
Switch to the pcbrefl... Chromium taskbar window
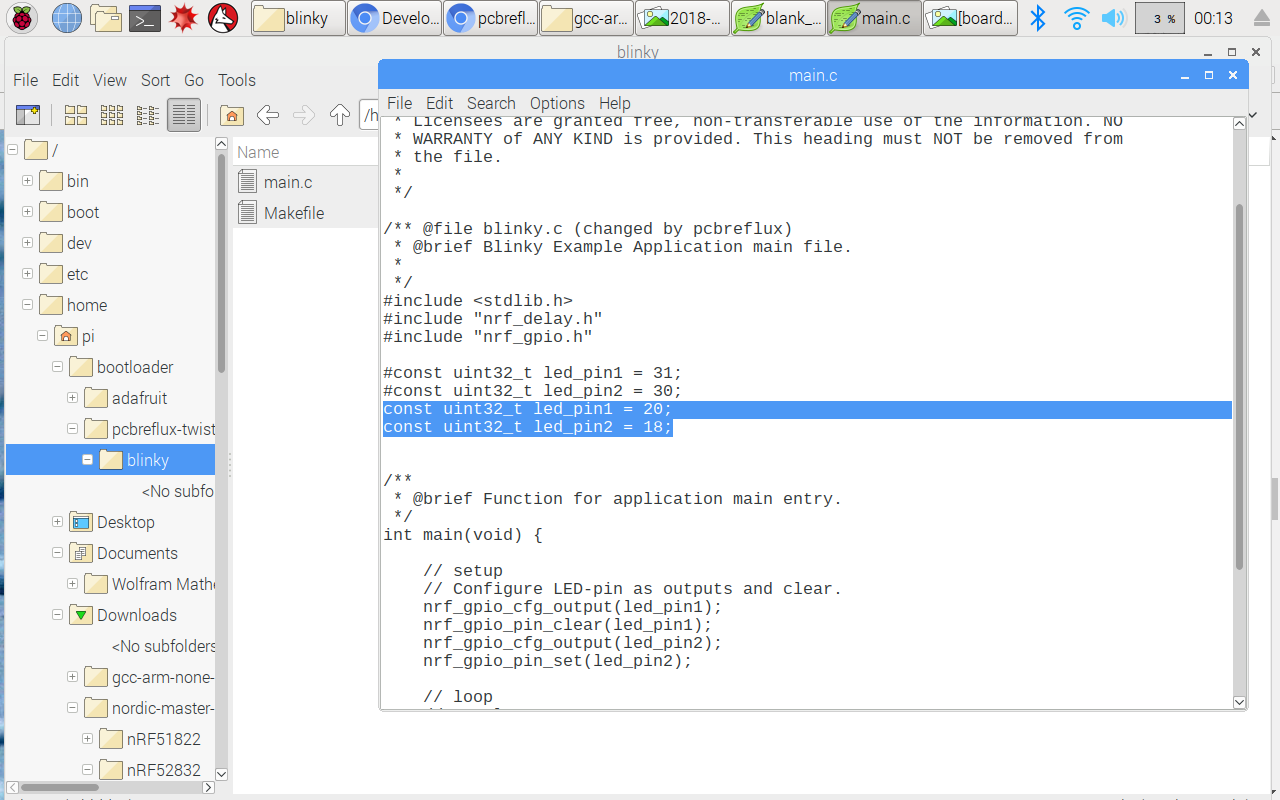click(x=490, y=18)
